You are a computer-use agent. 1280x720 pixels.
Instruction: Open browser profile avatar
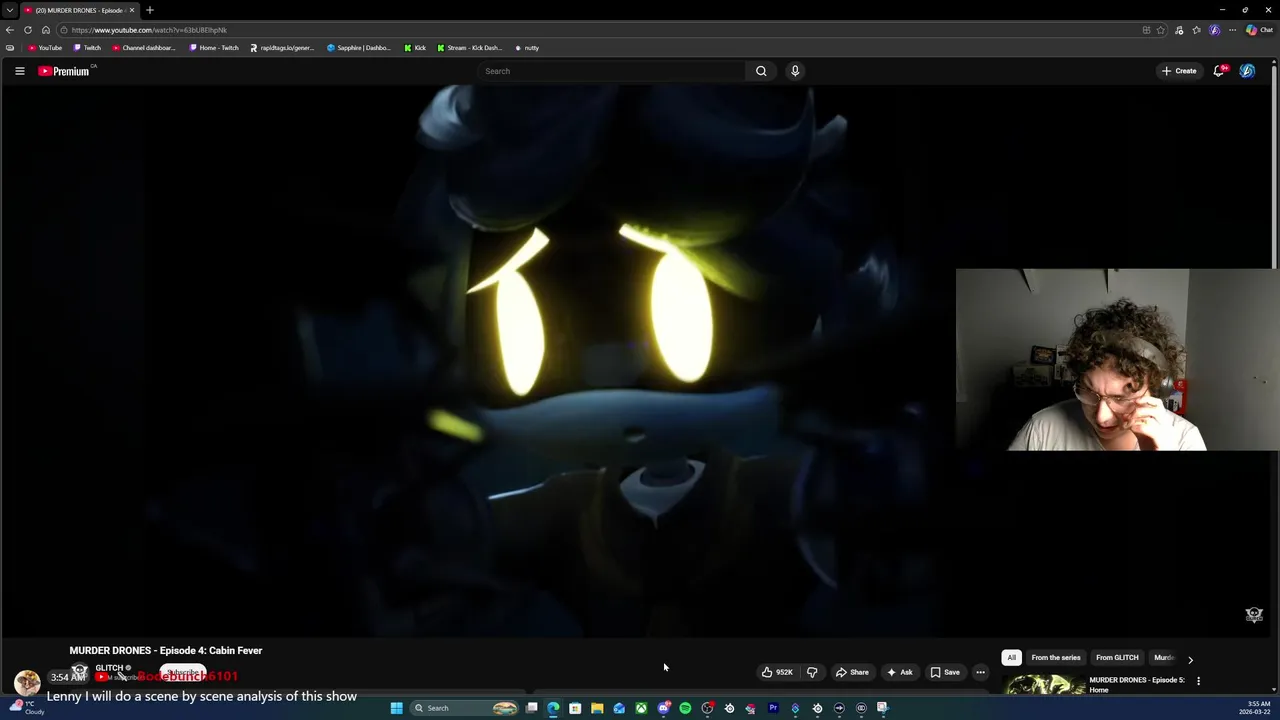pyautogui.click(x=1215, y=30)
